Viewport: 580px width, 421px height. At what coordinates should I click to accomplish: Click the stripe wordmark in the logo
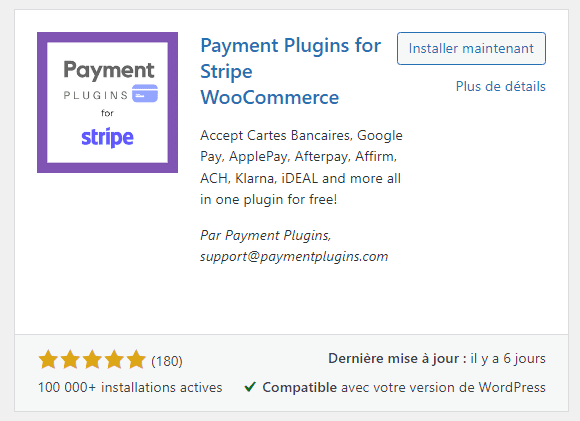coord(107,137)
